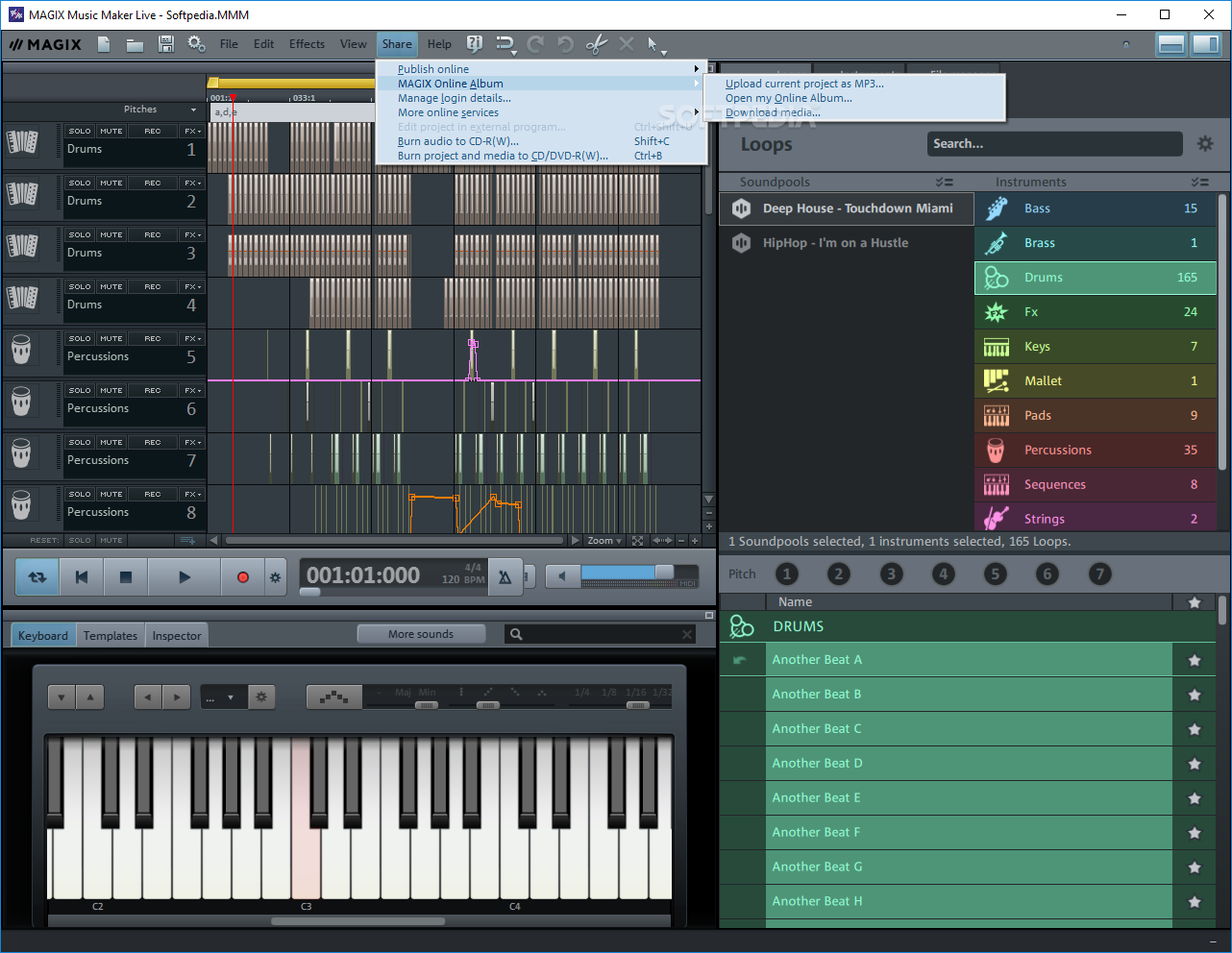Viewport: 1232px width, 953px height.
Task: Stop playback with the Stop button
Action: pos(125,577)
